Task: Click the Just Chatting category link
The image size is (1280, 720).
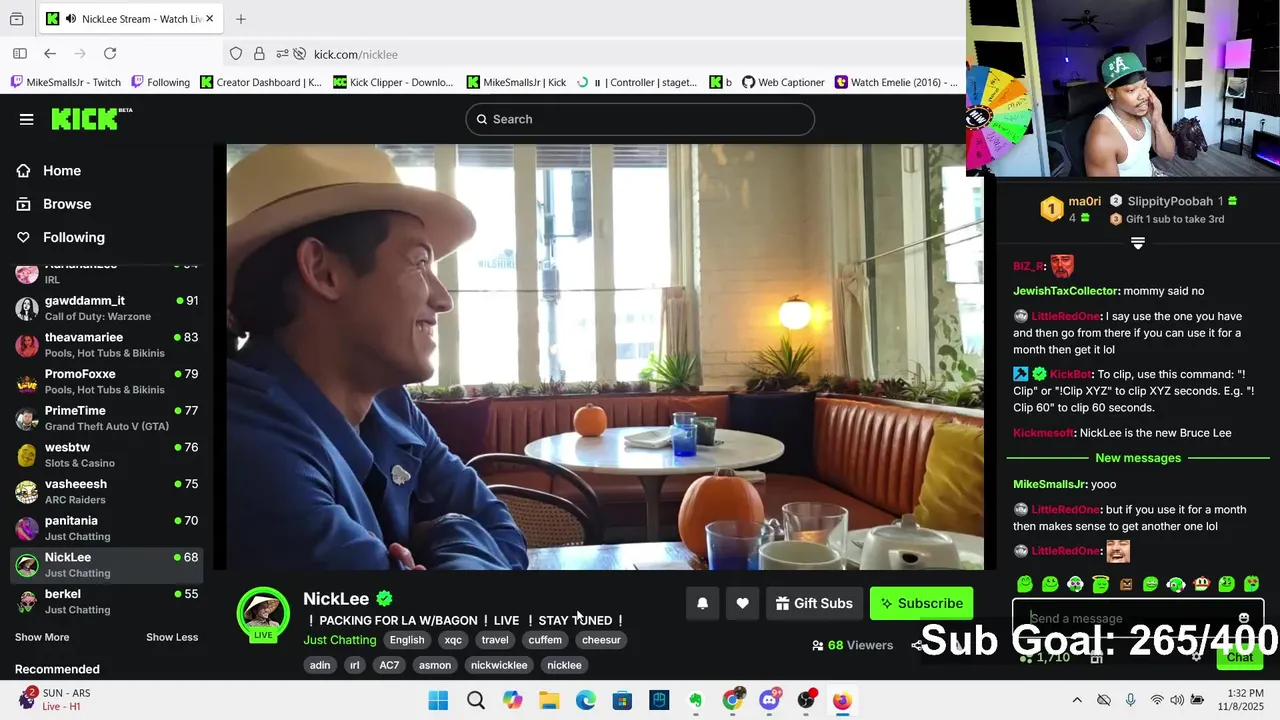Action: pyautogui.click(x=340, y=640)
